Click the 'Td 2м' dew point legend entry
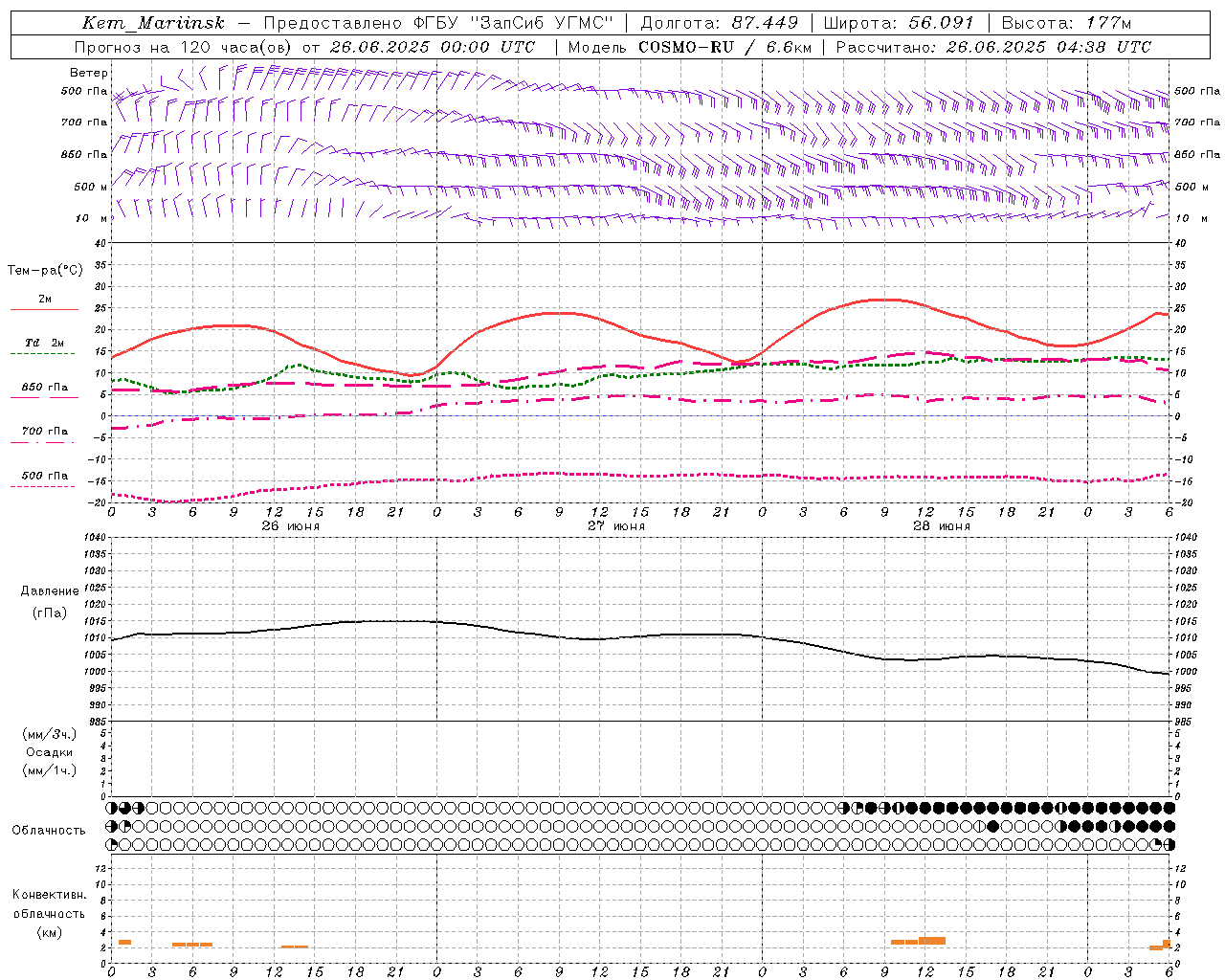1225x980 pixels. pos(45,343)
